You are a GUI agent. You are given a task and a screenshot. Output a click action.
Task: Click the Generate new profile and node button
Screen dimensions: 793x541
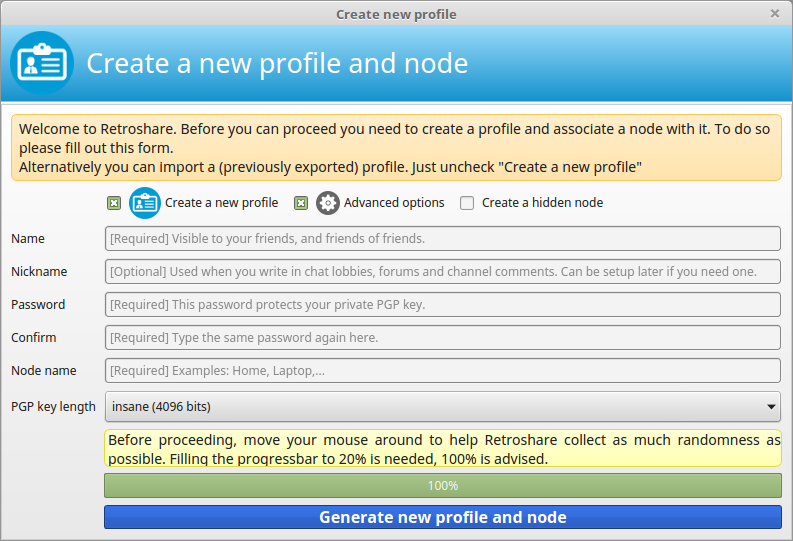pyautogui.click(x=443, y=517)
